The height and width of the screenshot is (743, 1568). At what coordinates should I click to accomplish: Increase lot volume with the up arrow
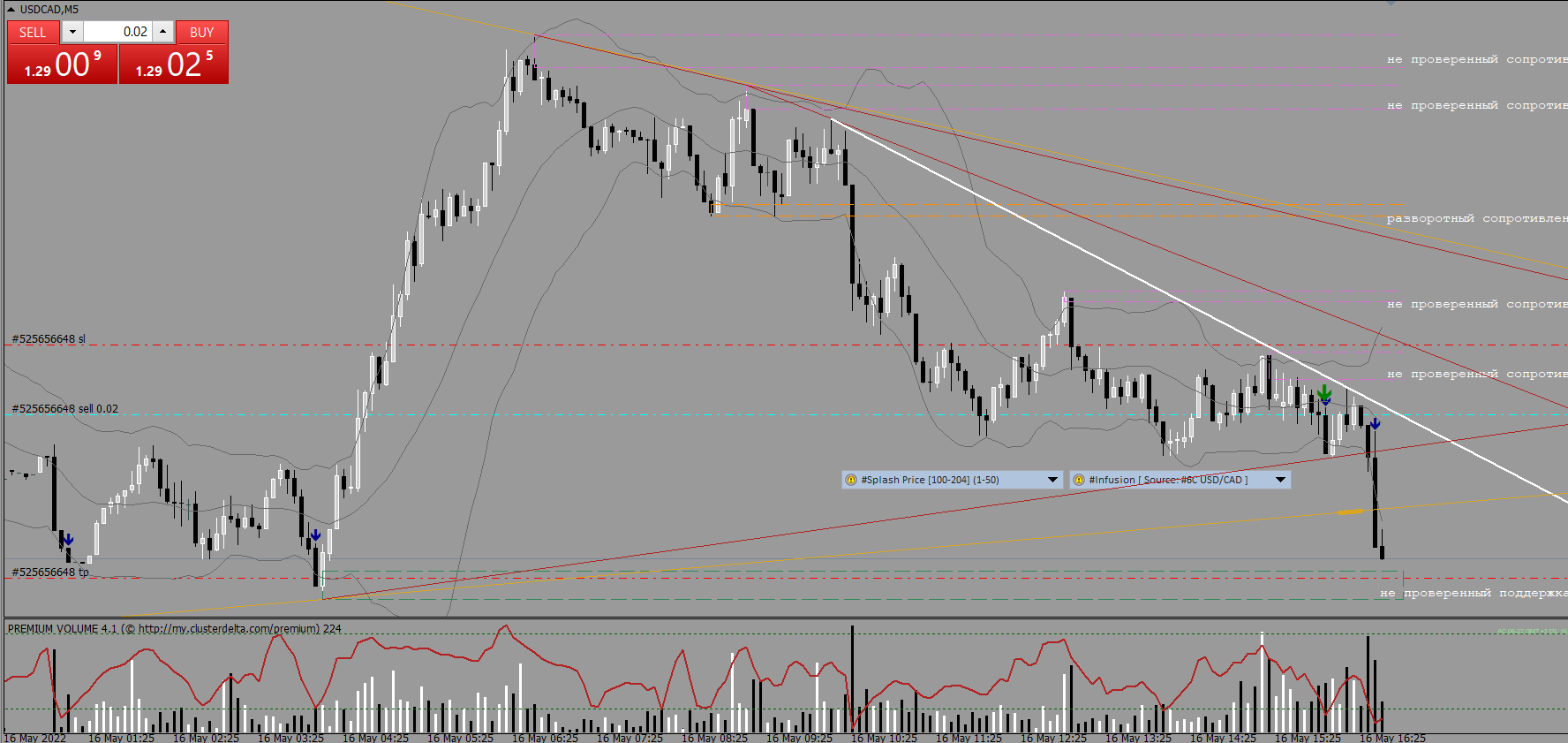coord(162,32)
